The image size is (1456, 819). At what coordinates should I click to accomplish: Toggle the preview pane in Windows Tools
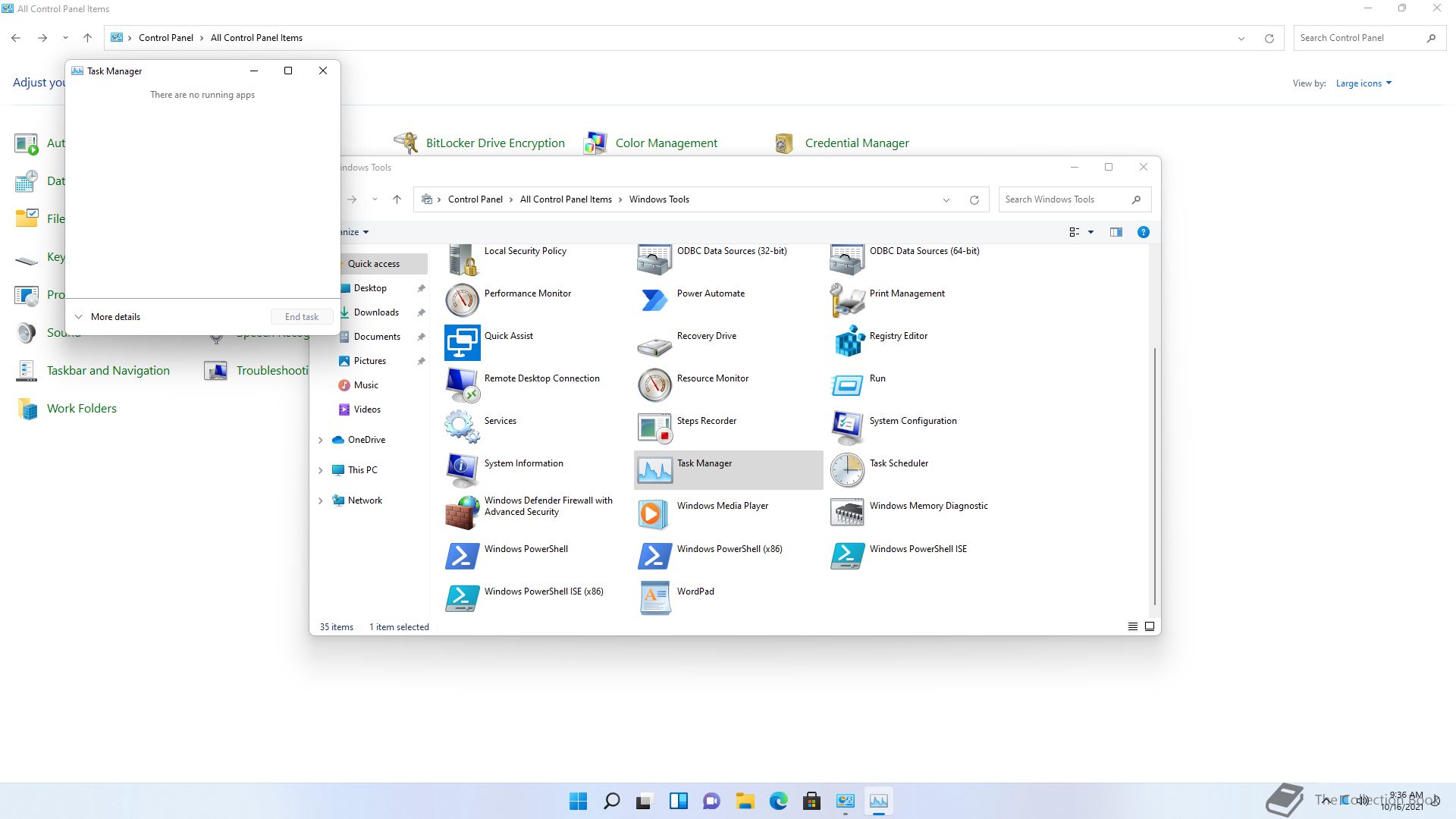pos(1116,232)
